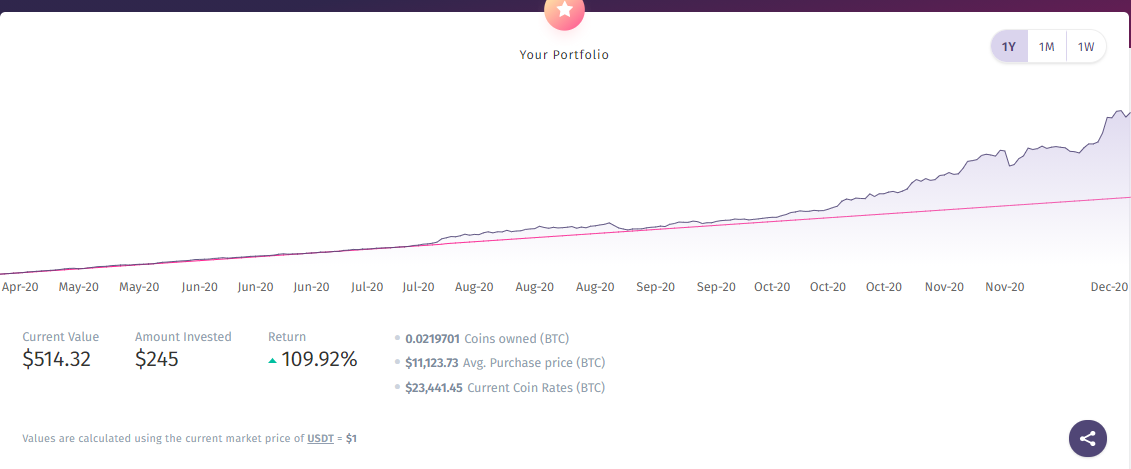Click the star icon above Your Portfolio
This screenshot has width=1131, height=469.
click(x=564, y=11)
